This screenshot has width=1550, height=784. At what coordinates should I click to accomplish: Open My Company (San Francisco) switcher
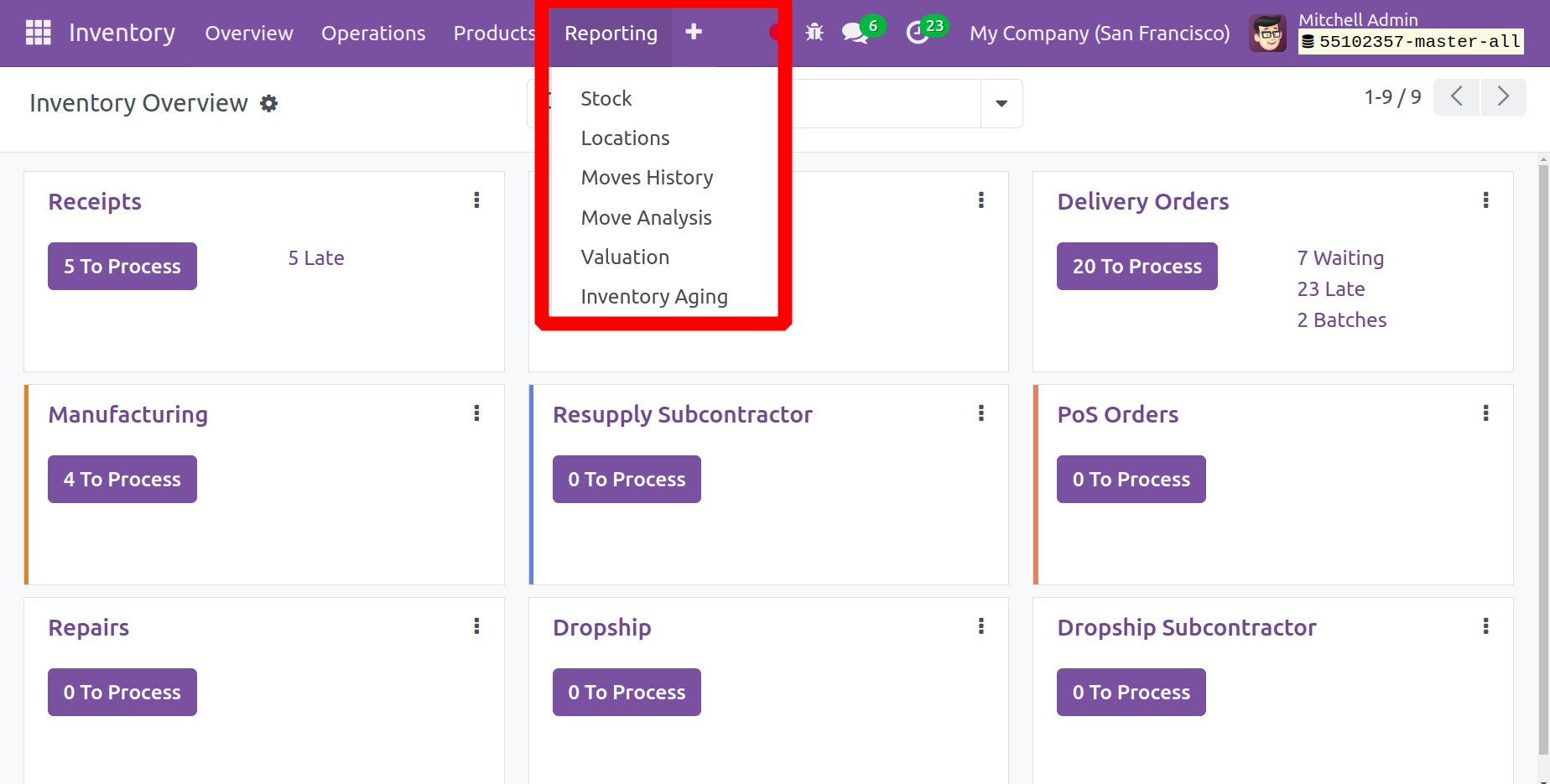pos(1099,34)
